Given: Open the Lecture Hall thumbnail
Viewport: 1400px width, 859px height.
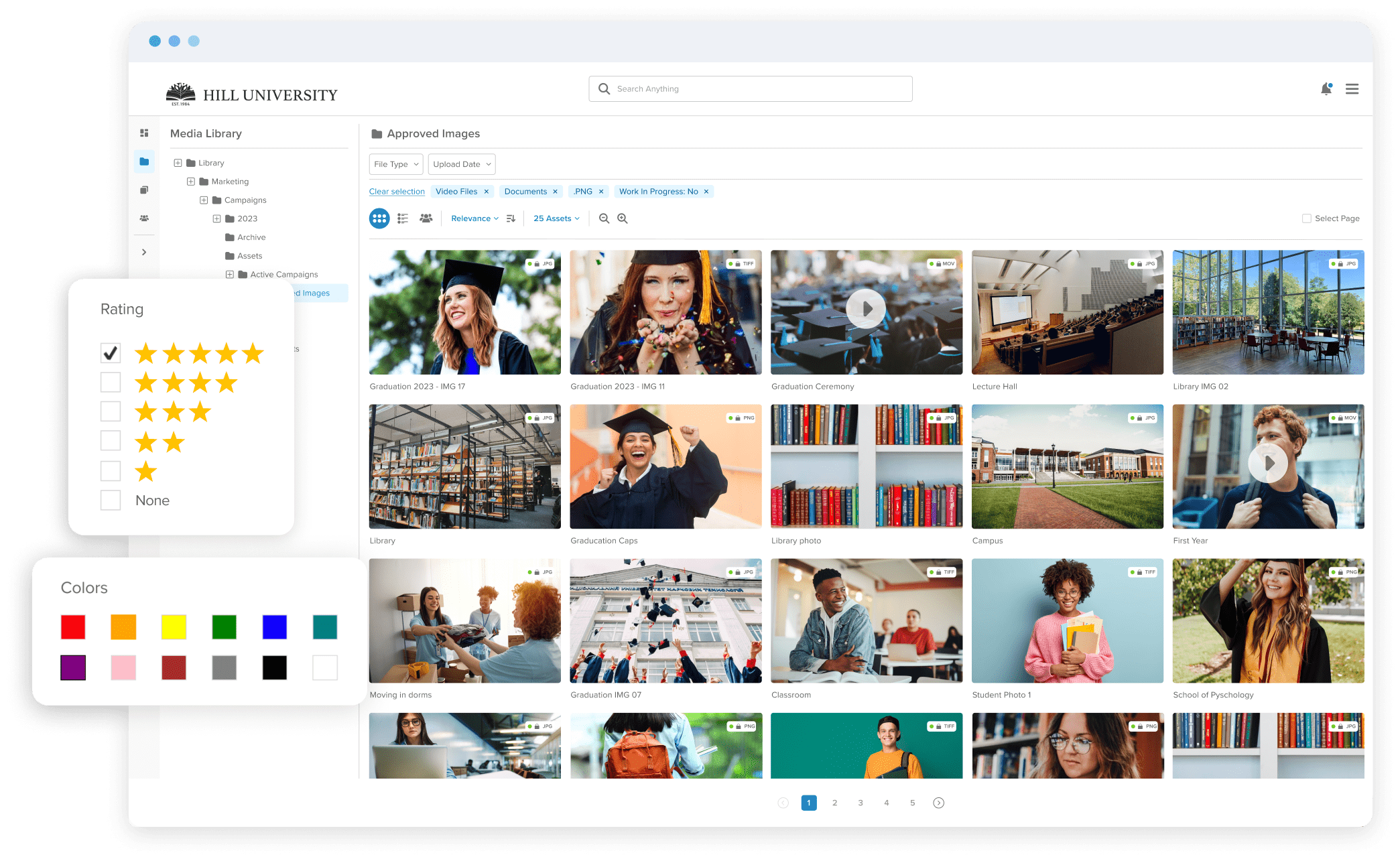Looking at the screenshot, I should coord(1068,312).
